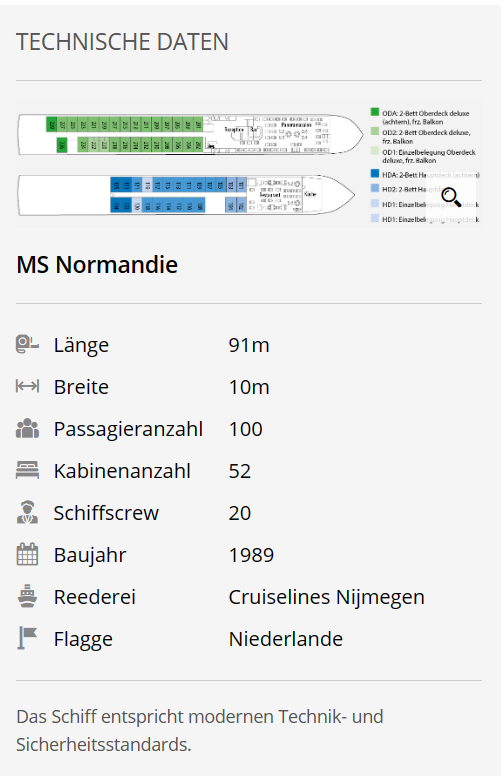The image size is (504, 776).
Task: Click the people group icon beside Passagieranzahl
Action: pyautogui.click(x=27, y=429)
